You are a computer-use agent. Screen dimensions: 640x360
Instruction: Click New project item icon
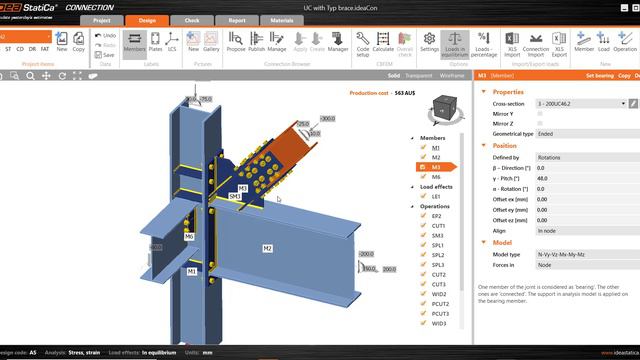coord(62,42)
